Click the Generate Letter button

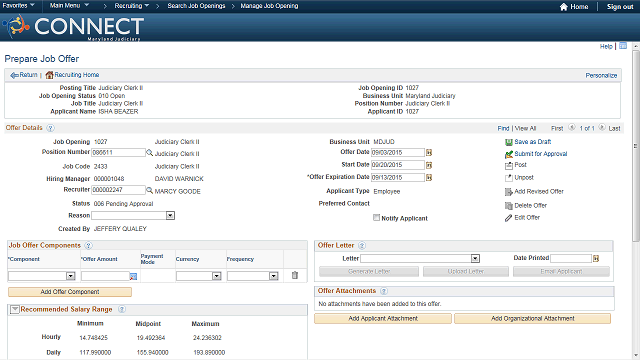pos(369,271)
